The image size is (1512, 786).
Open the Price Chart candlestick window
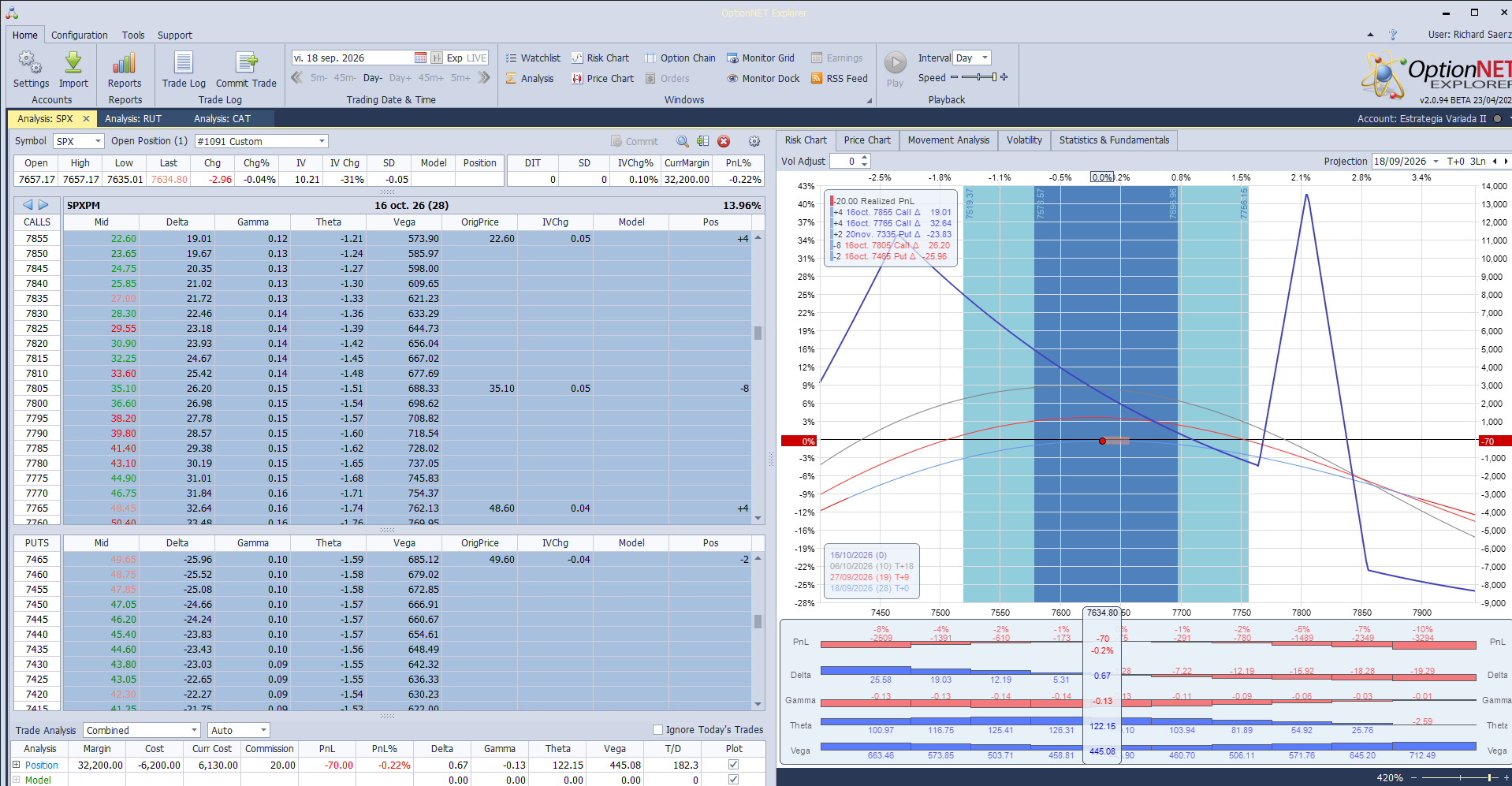point(602,78)
